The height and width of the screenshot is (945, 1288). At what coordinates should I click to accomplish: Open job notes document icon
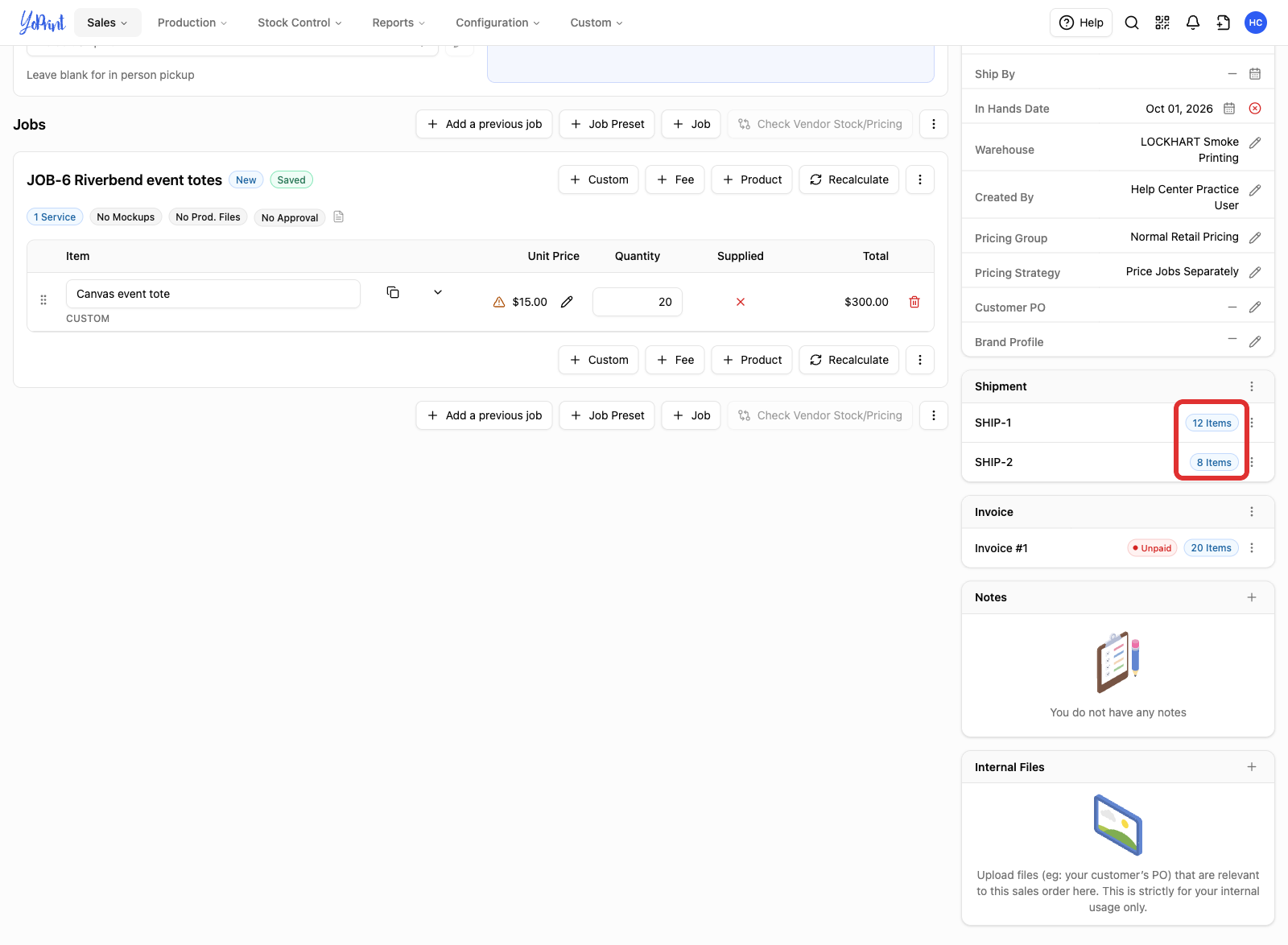tap(339, 217)
